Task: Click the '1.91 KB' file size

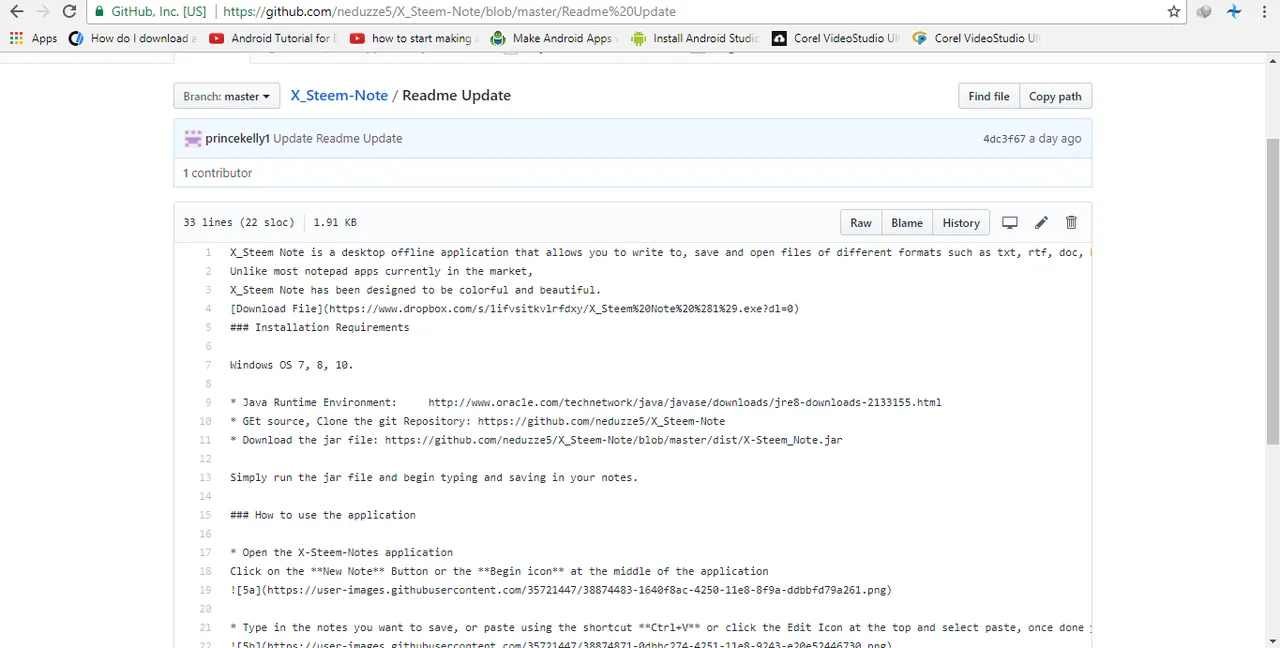Action: (335, 223)
